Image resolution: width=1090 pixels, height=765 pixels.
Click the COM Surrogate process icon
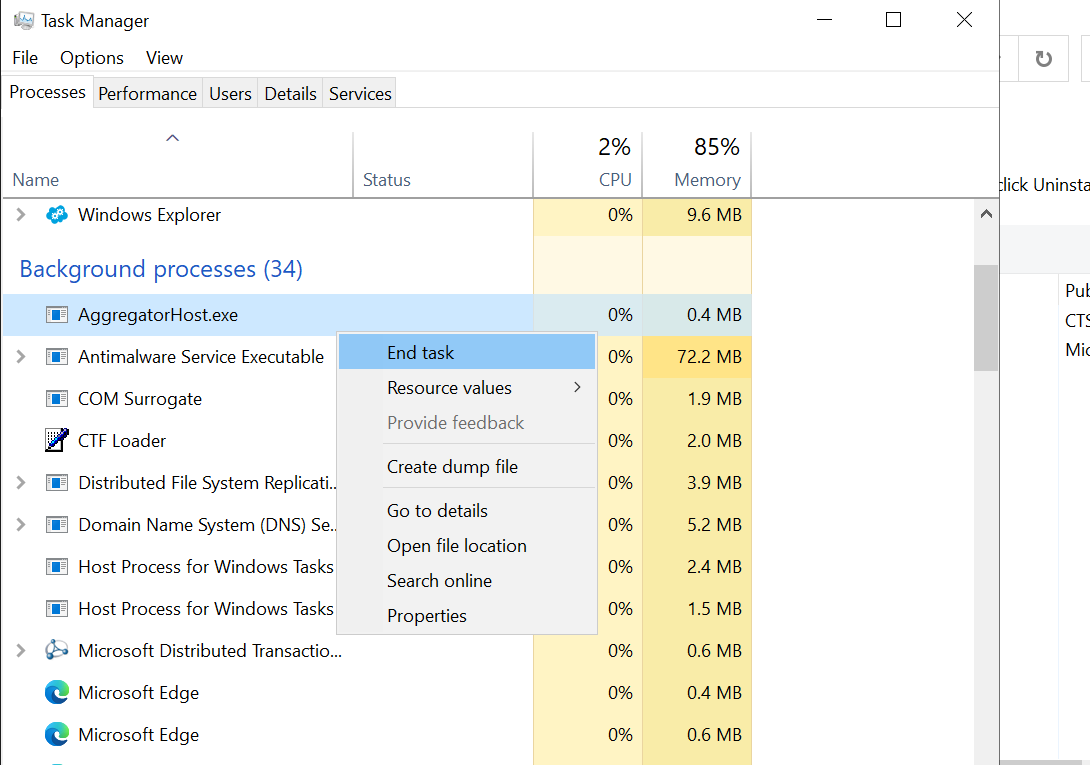pyautogui.click(x=57, y=398)
